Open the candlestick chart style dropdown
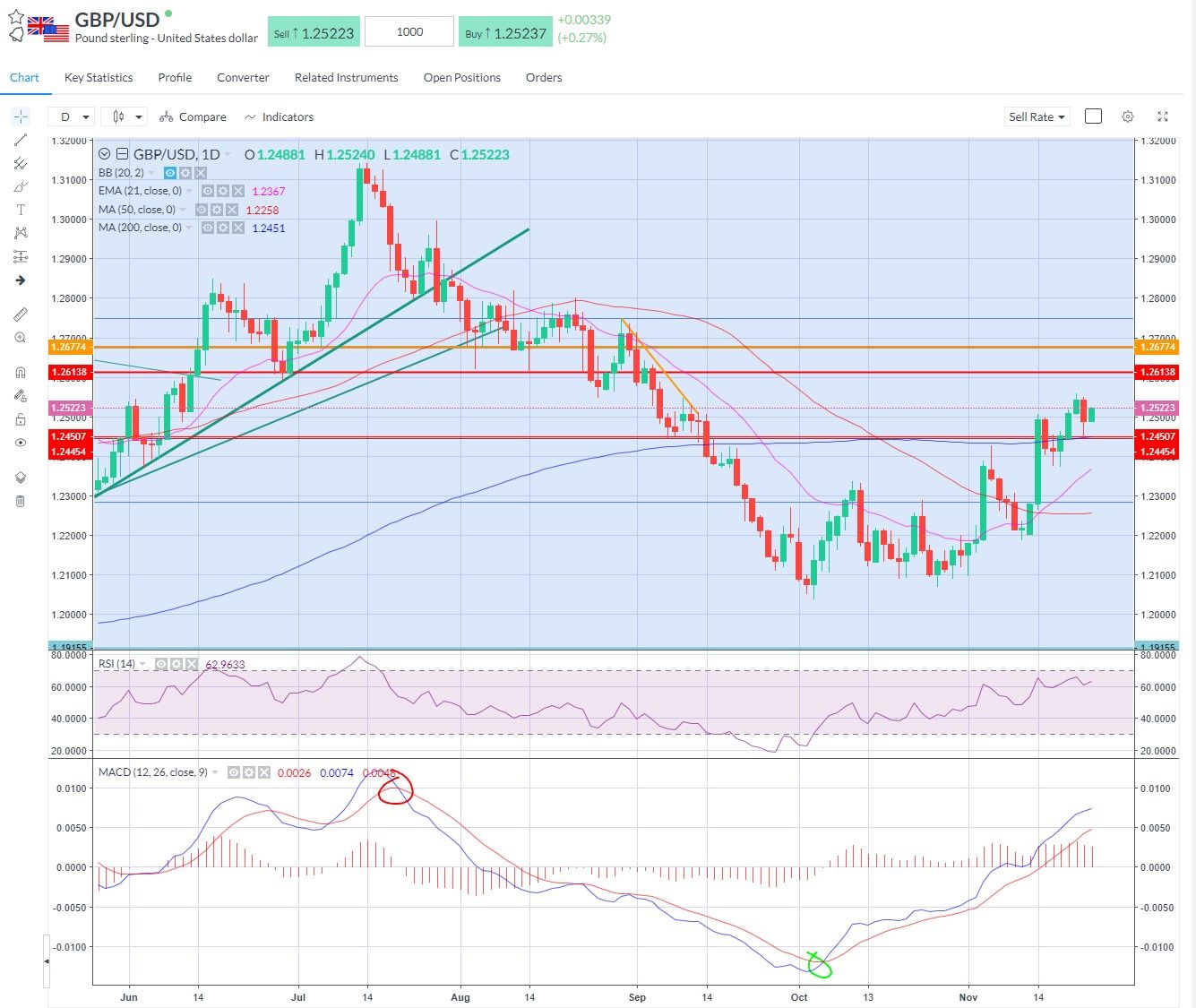Viewport: 1196px width, 1008px height. (123, 116)
